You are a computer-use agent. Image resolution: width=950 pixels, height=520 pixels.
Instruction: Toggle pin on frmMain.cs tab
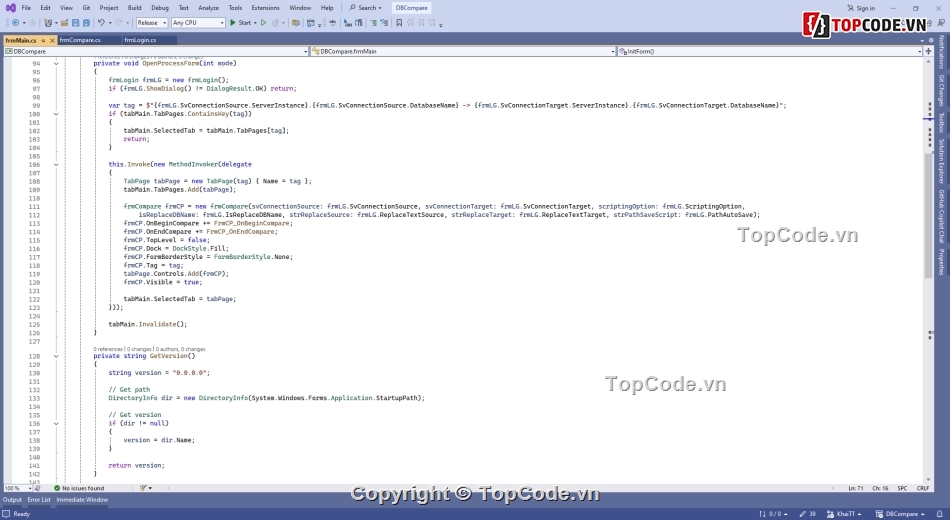tap(43, 40)
